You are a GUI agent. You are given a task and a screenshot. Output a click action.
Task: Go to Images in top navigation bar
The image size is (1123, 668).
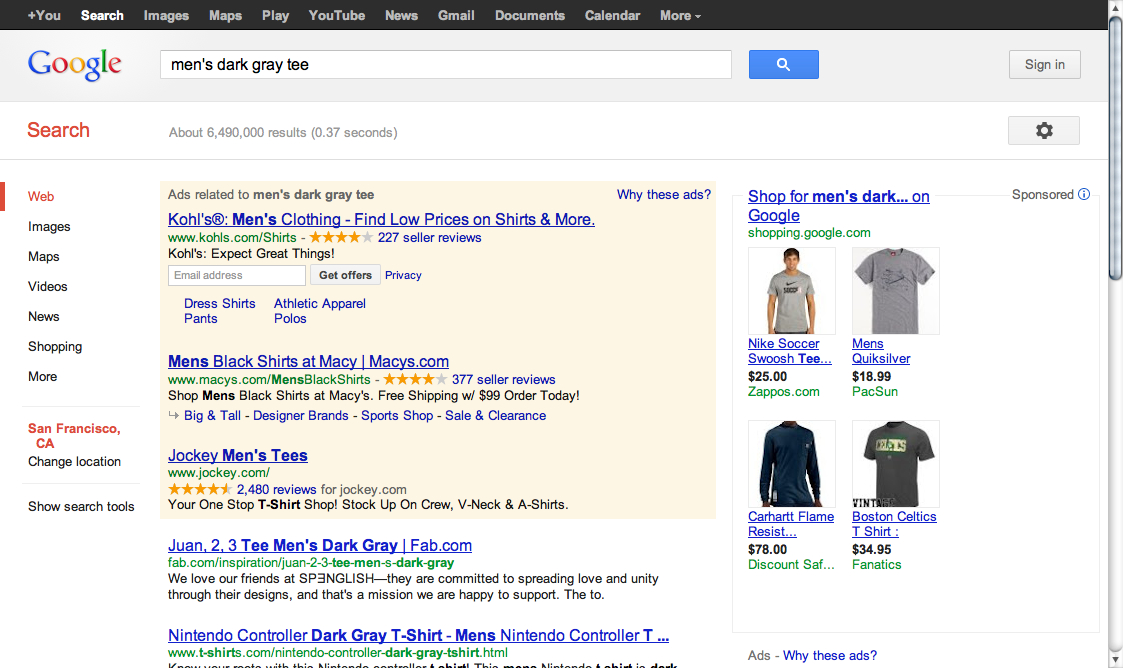(166, 15)
